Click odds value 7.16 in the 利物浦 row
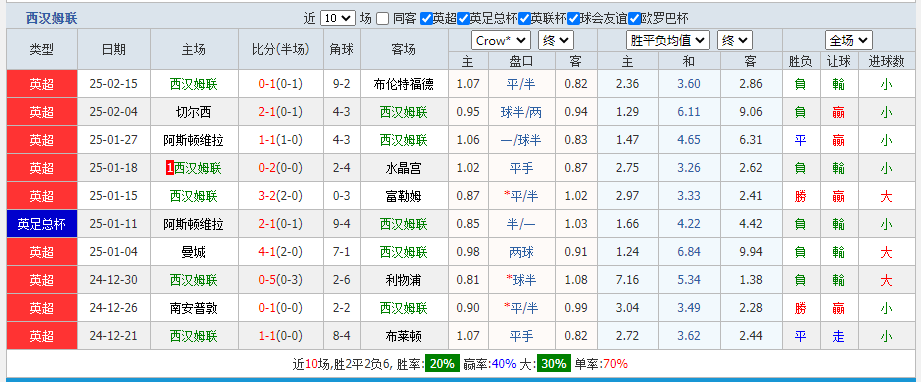921x382 pixels. [x=628, y=280]
